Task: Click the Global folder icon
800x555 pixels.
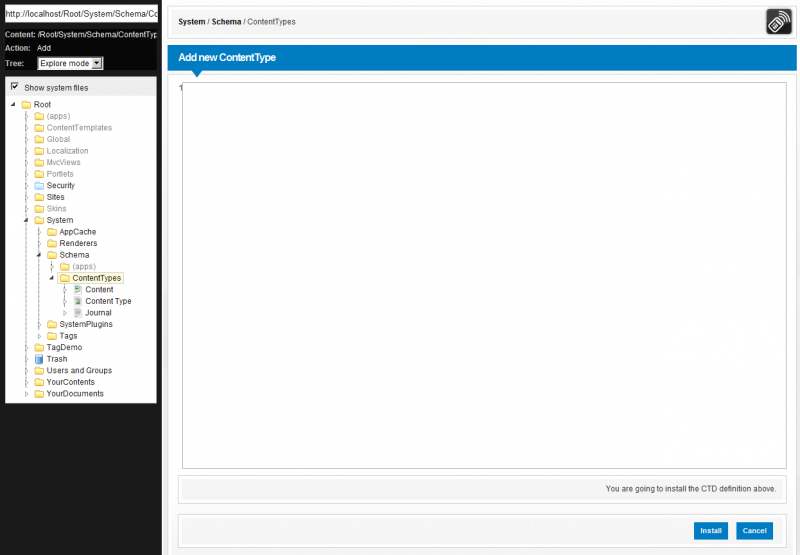Action: tap(39, 139)
